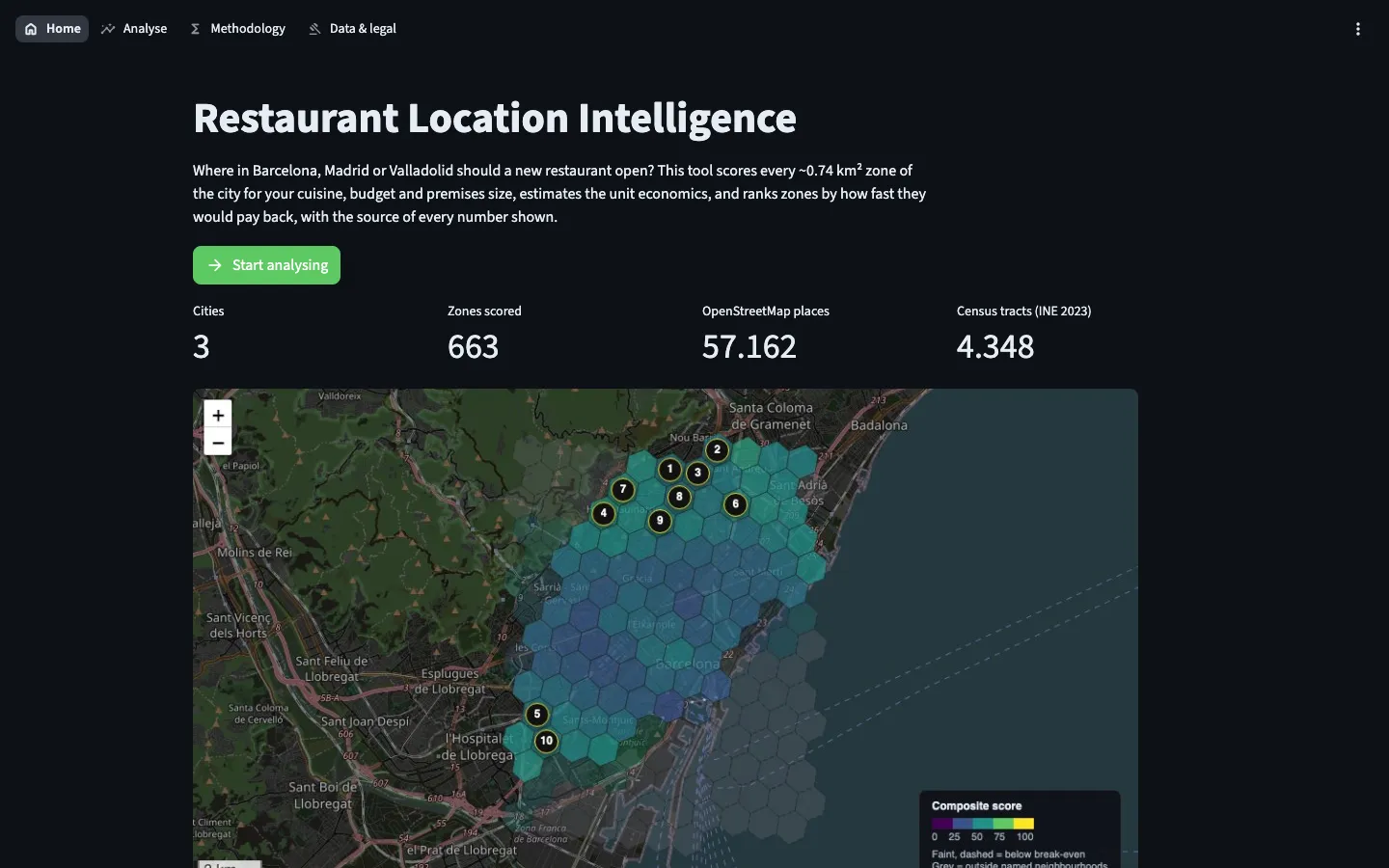Select zone marker 9 on map
This screenshot has height=868, width=1389.
[x=660, y=521]
